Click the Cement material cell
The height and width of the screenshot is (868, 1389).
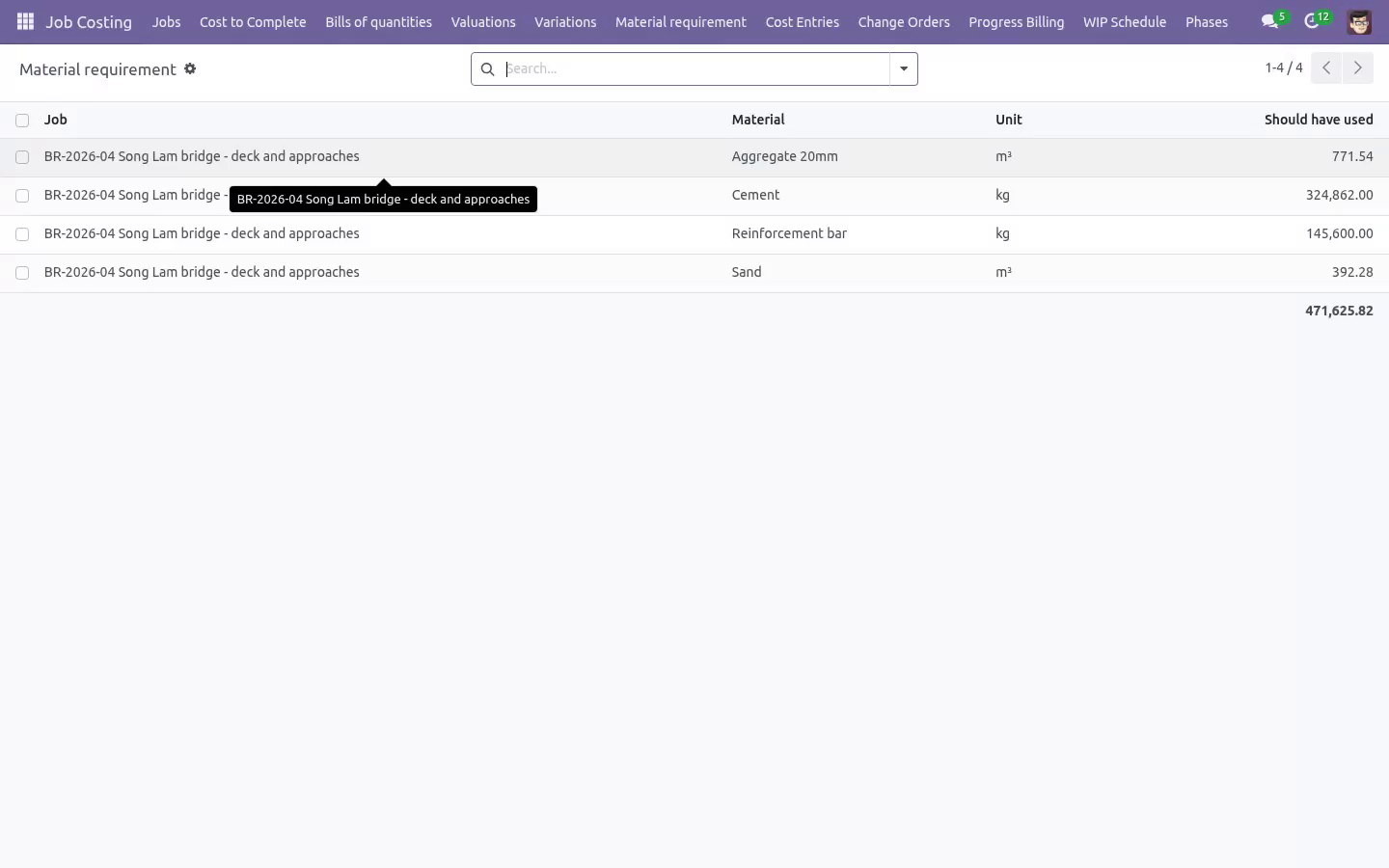[756, 195]
